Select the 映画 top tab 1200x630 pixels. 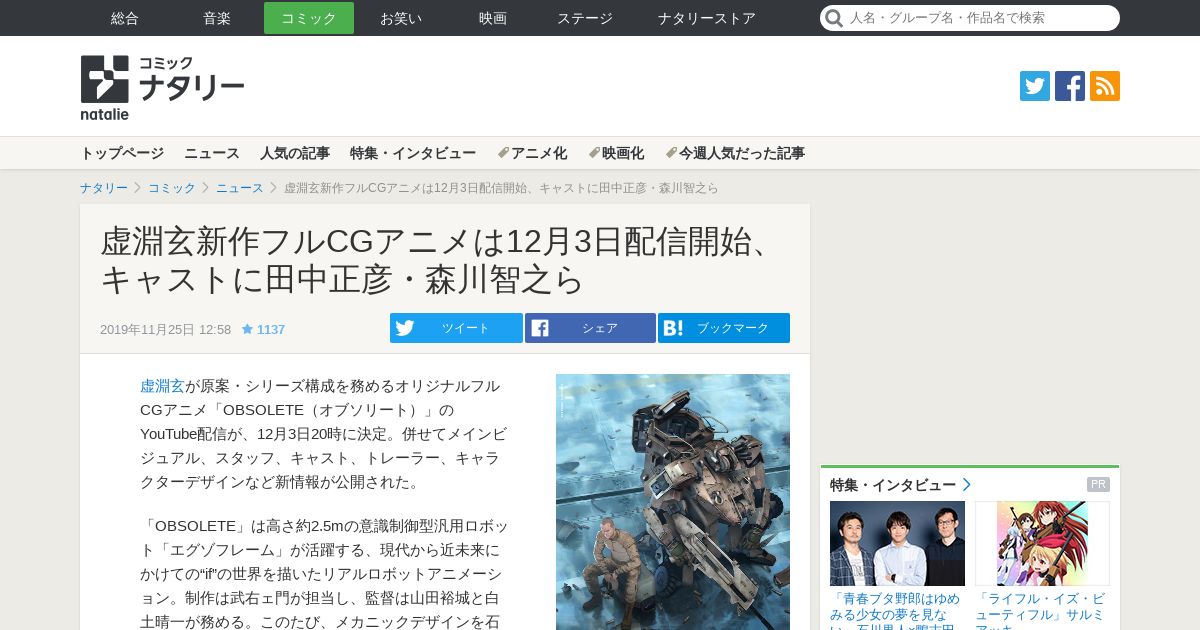click(493, 18)
